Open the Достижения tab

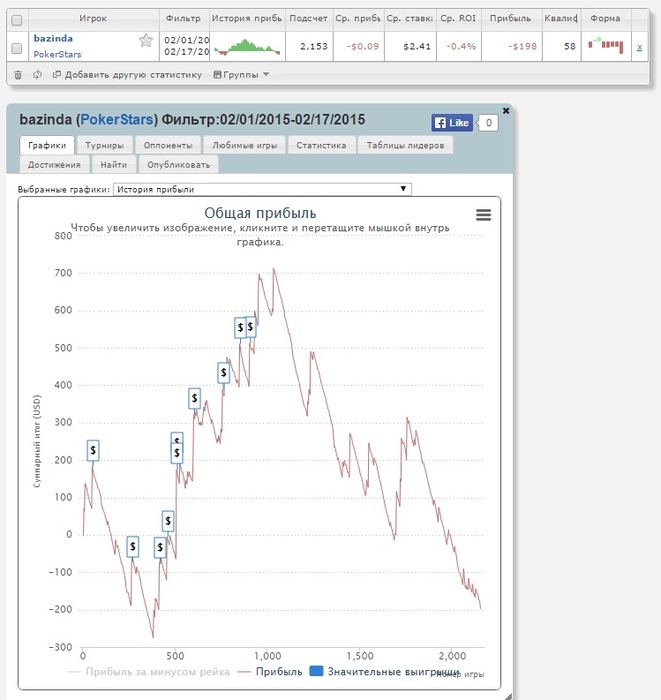[54, 165]
